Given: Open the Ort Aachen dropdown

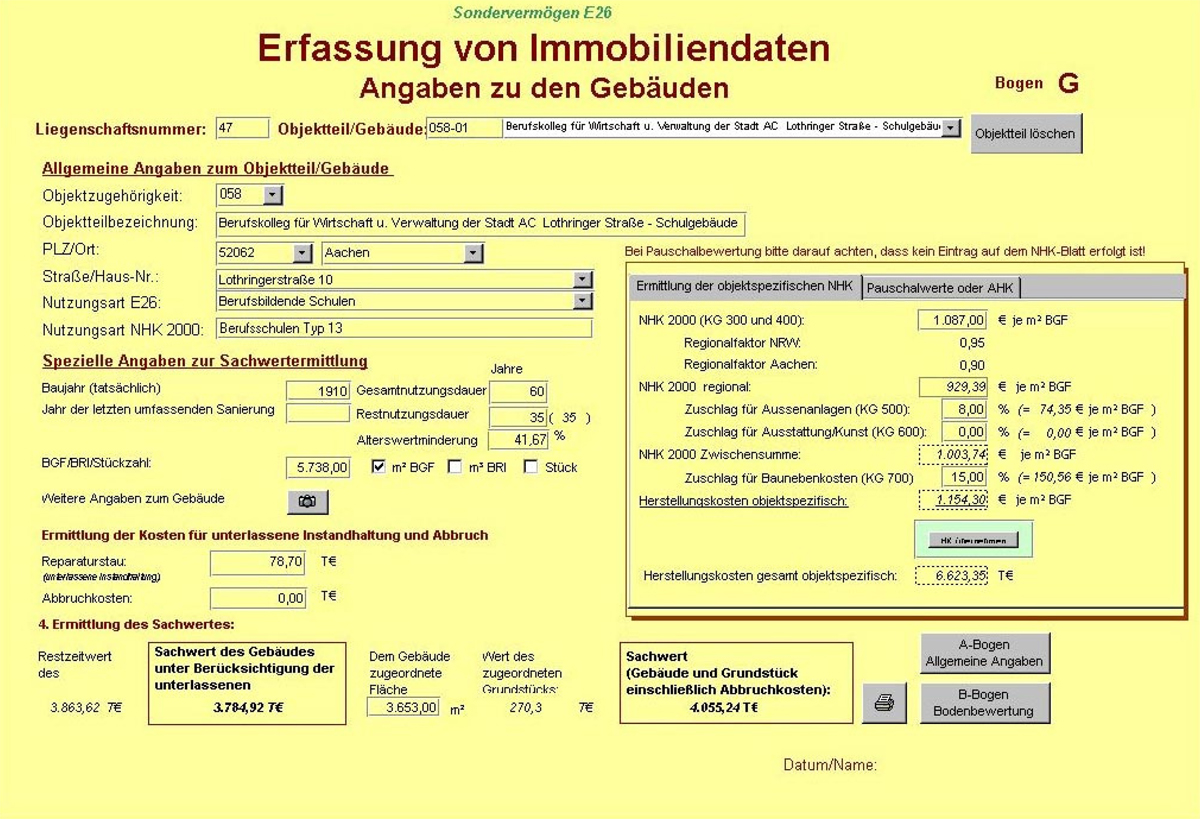Looking at the screenshot, I should [473, 253].
